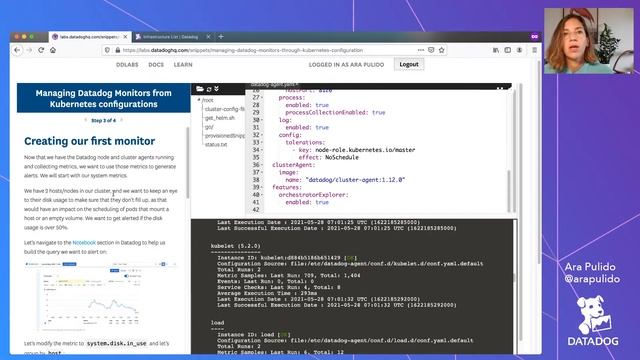Open the Firefox library icon
The width and height of the screenshot is (640, 360).
(496, 50)
